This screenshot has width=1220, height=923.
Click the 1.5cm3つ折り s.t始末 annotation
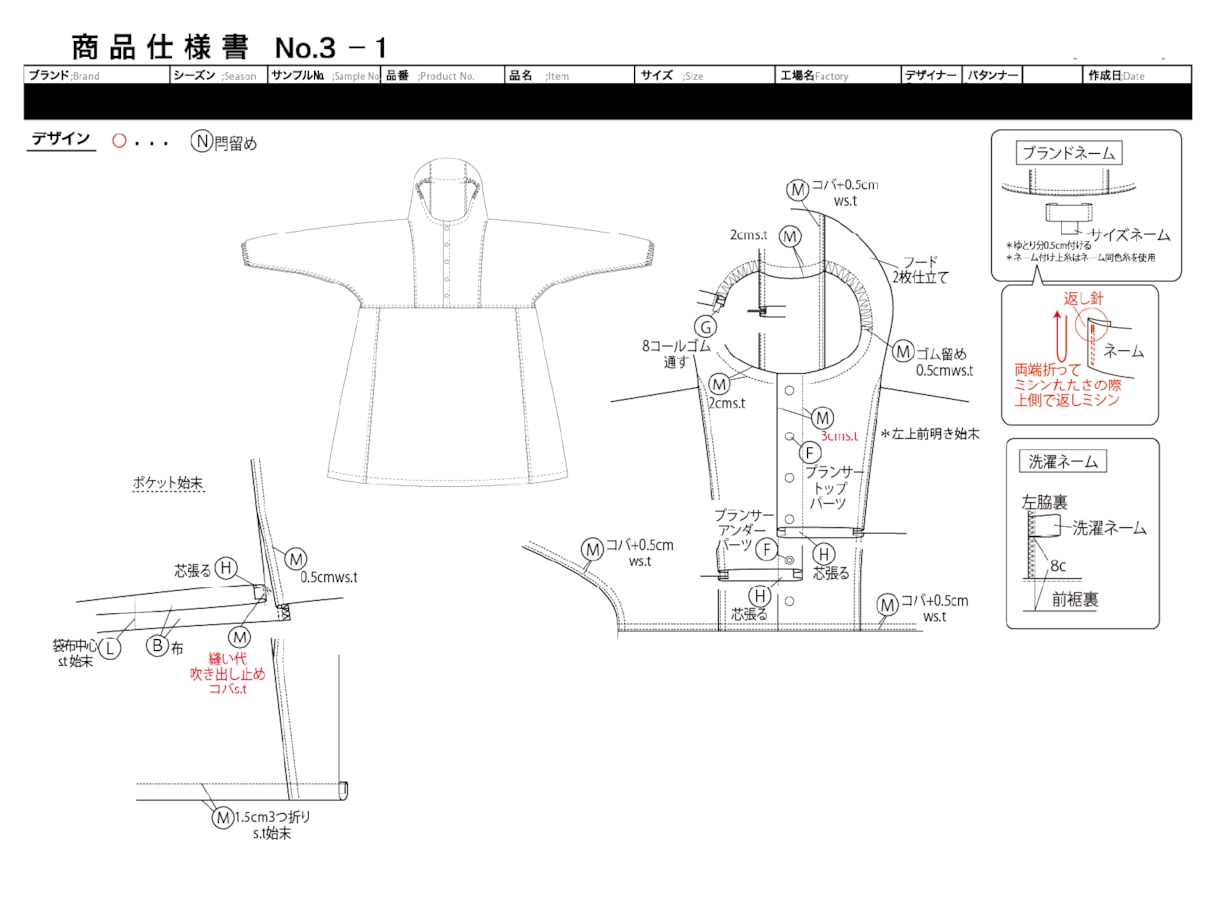pos(272,824)
